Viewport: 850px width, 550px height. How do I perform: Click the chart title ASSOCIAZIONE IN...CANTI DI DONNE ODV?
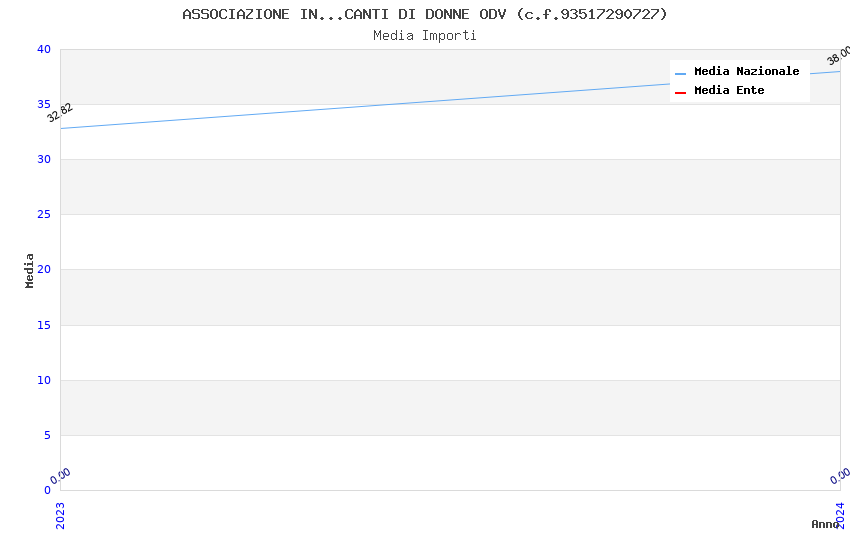[425, 14]
